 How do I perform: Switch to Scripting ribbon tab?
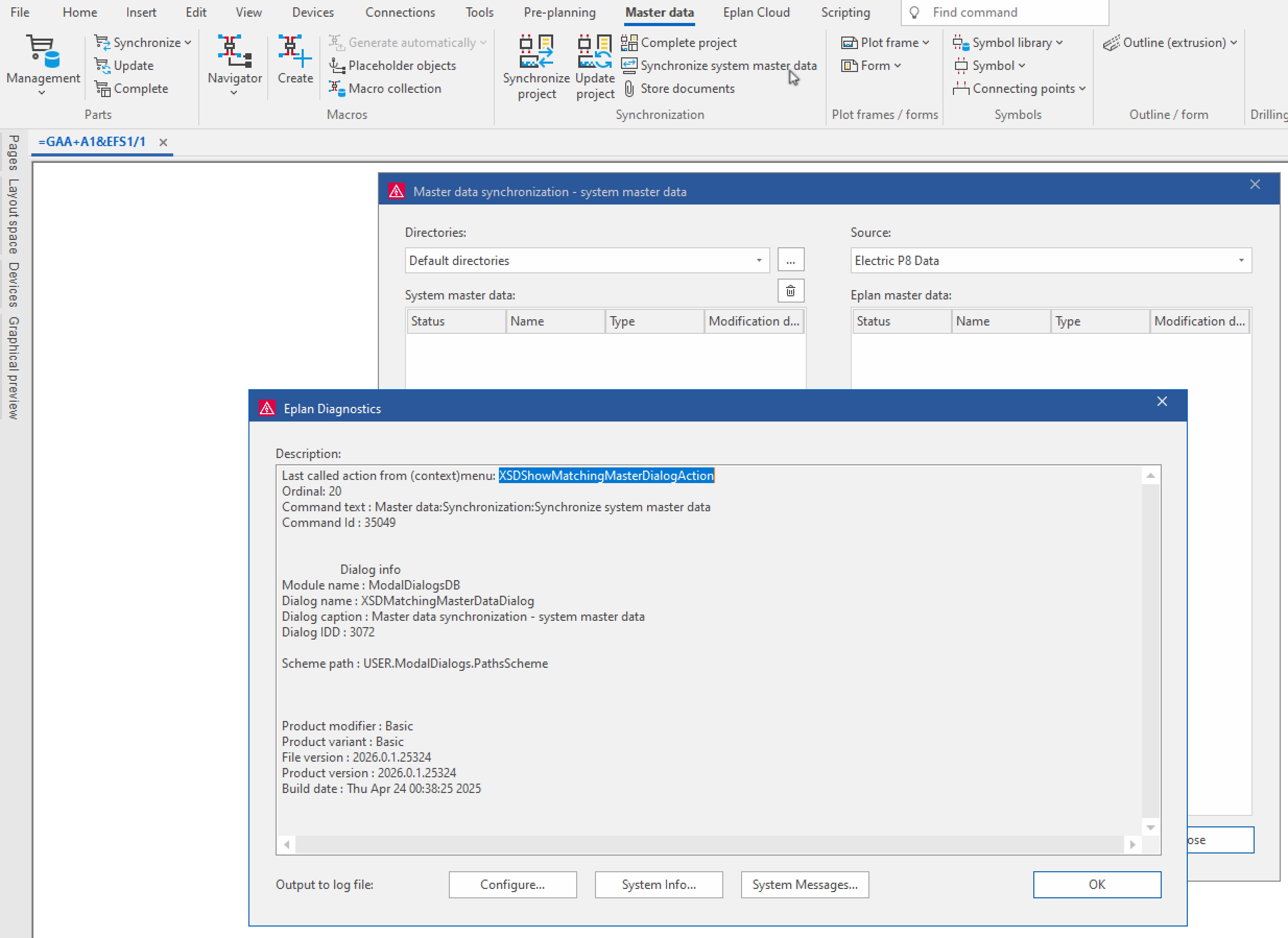[x=845, y=13]
